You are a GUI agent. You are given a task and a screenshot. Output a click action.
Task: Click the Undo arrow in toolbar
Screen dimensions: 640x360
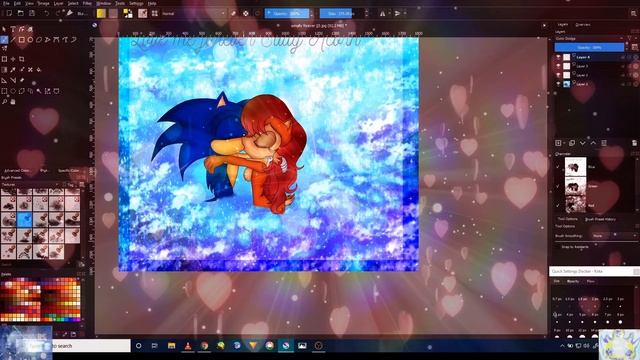coord(47,13)
